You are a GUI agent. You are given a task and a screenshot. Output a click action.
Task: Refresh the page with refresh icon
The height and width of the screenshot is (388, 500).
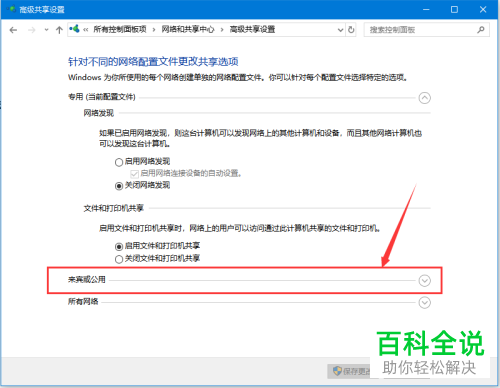point(351,30)
